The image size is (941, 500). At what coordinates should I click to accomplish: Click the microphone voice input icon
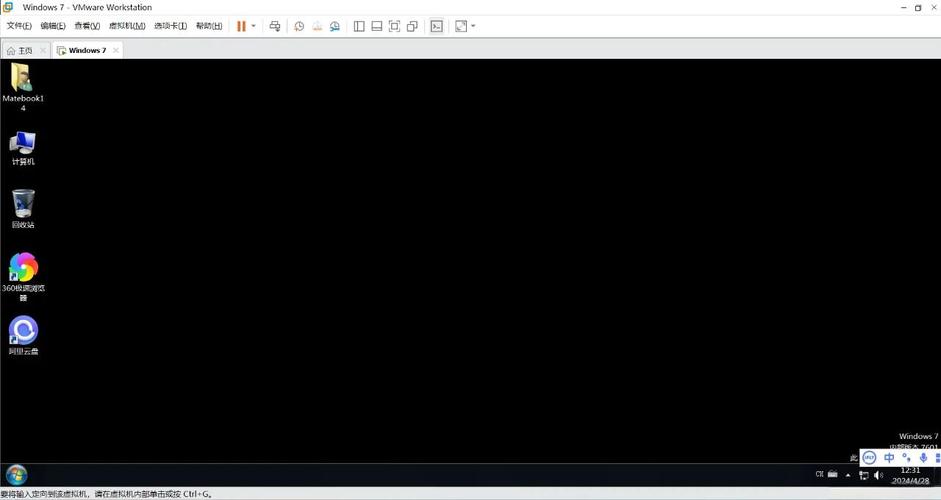click(924, 458)
